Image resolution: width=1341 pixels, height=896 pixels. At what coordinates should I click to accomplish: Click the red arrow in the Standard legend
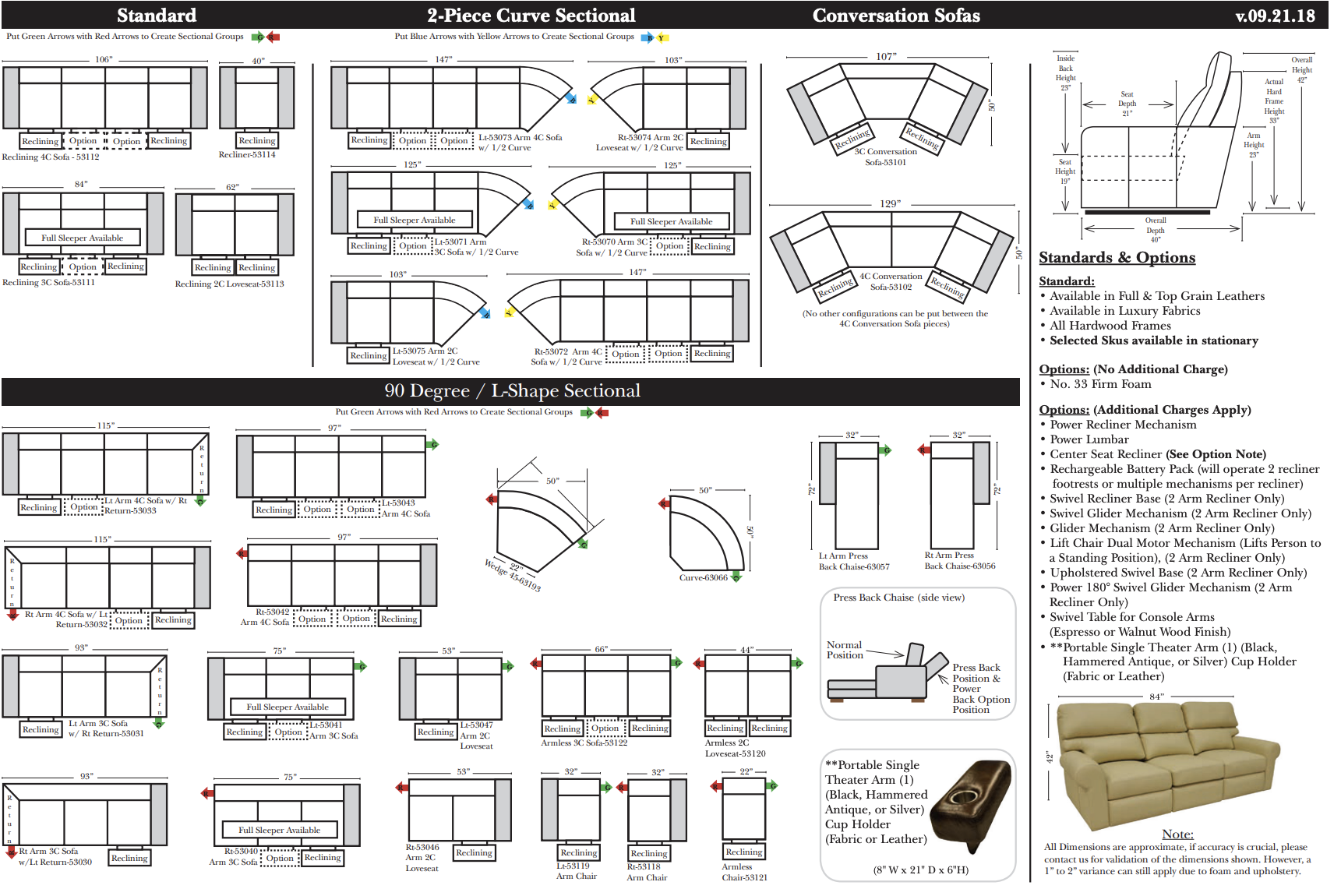(x=273, y=37)
